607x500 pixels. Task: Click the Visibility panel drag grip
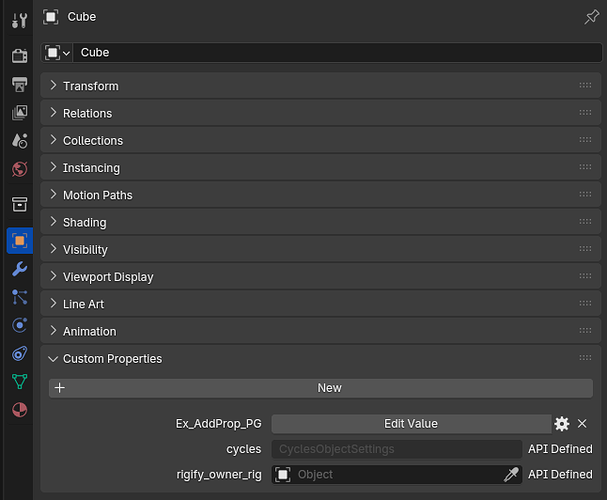585,249
